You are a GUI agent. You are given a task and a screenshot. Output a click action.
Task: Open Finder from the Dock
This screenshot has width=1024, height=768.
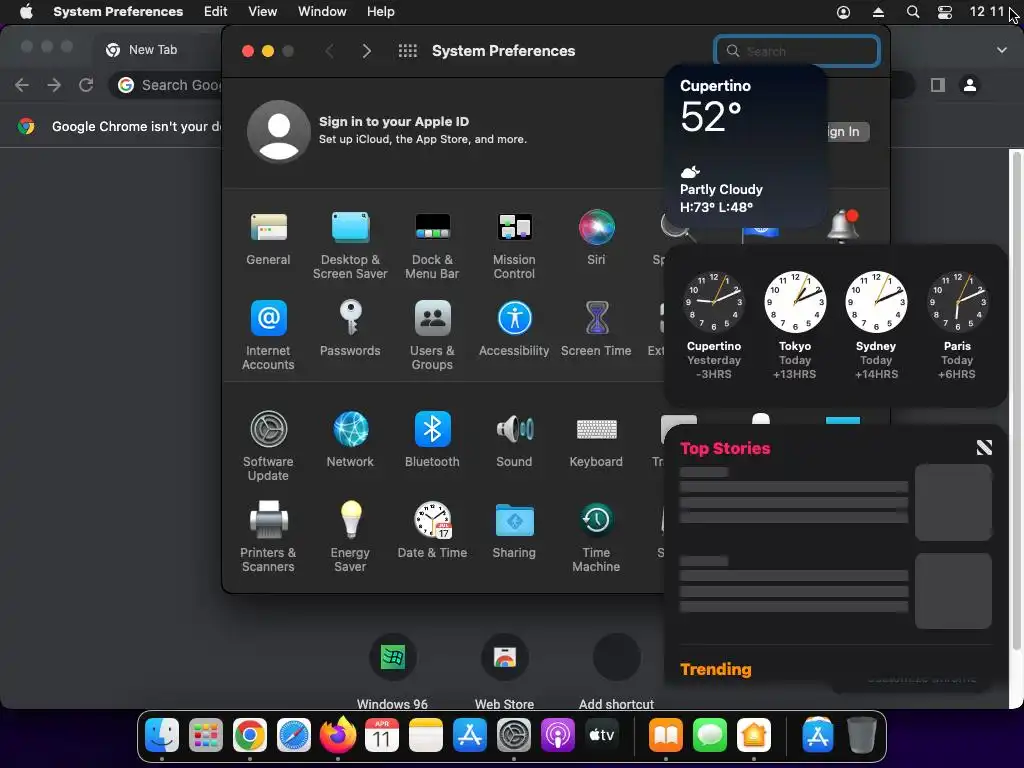tap(161, 735)
